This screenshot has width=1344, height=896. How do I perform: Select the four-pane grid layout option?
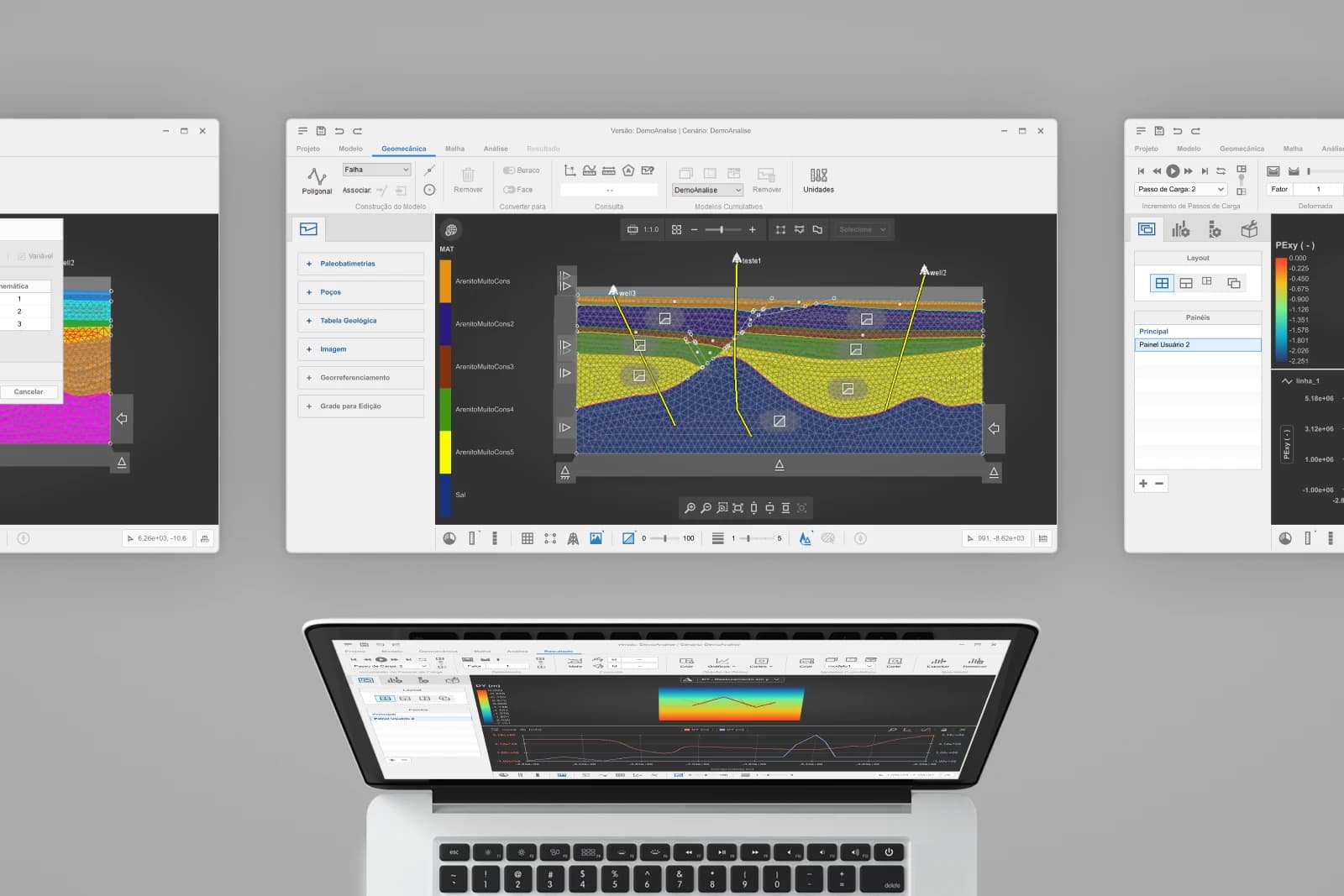[x=1162, y=283]
